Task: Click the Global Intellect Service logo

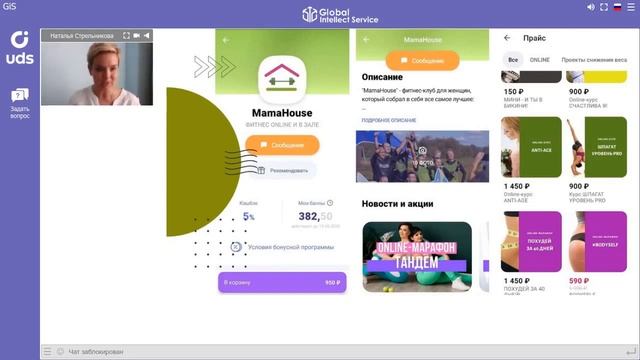Action: pyautogui.click(x=340, y=15)
